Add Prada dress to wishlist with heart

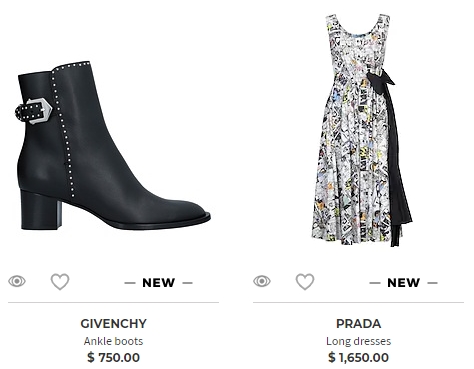[x=305, y=281]
